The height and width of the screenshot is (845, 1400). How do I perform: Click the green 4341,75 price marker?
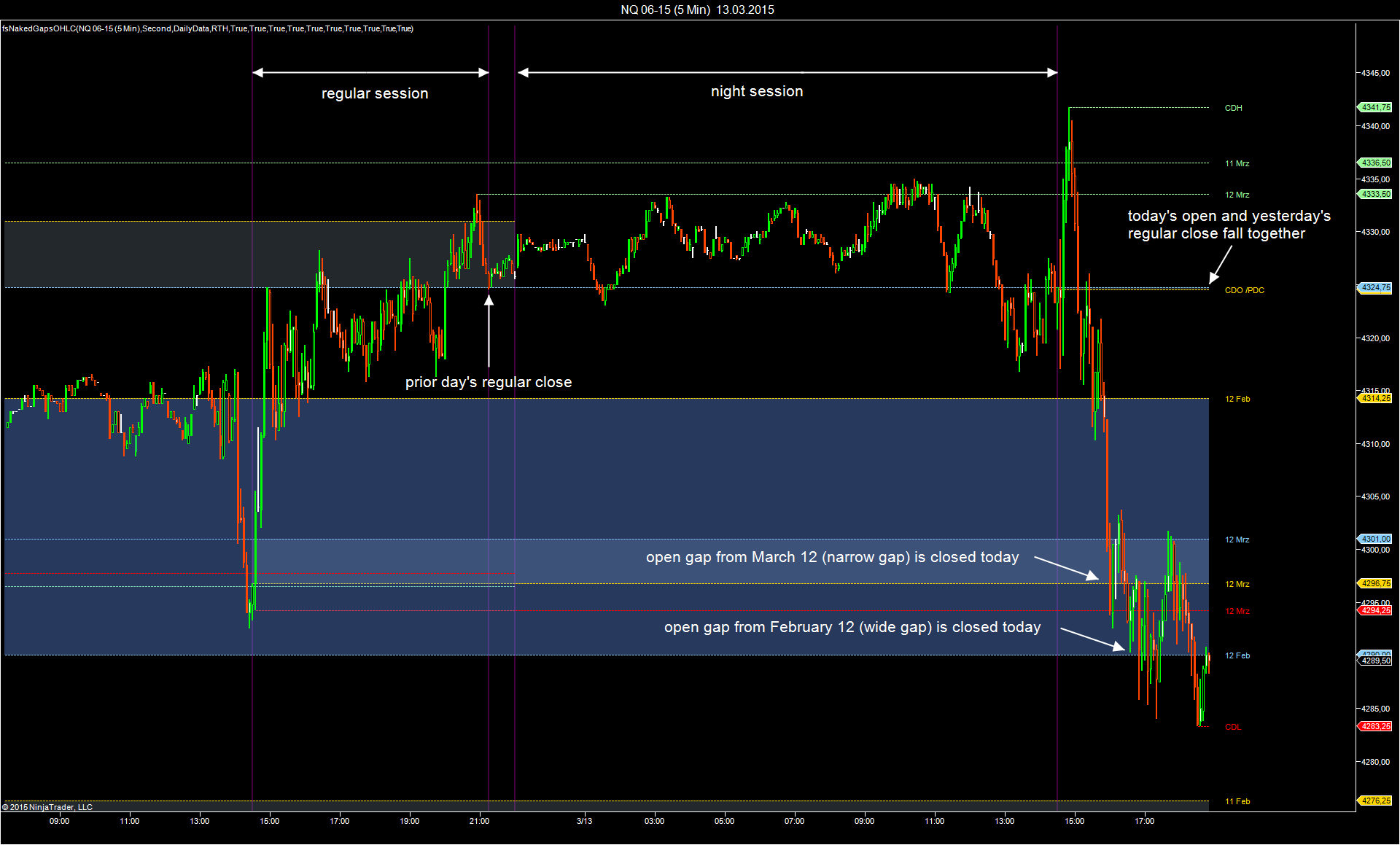[1375, 107]
